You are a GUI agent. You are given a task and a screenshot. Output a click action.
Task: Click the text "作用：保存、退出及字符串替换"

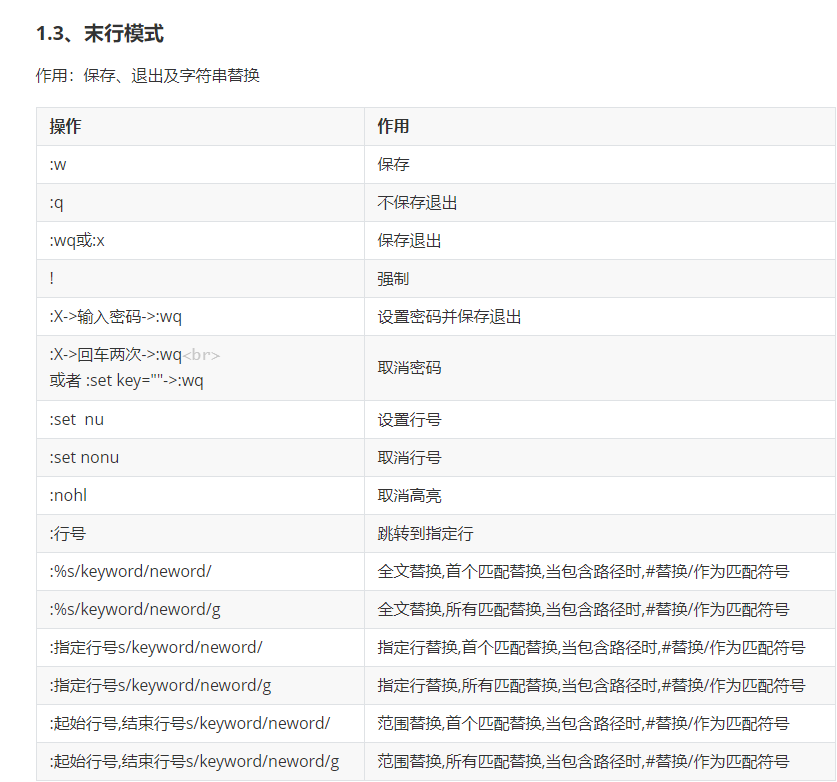[148, 75]
